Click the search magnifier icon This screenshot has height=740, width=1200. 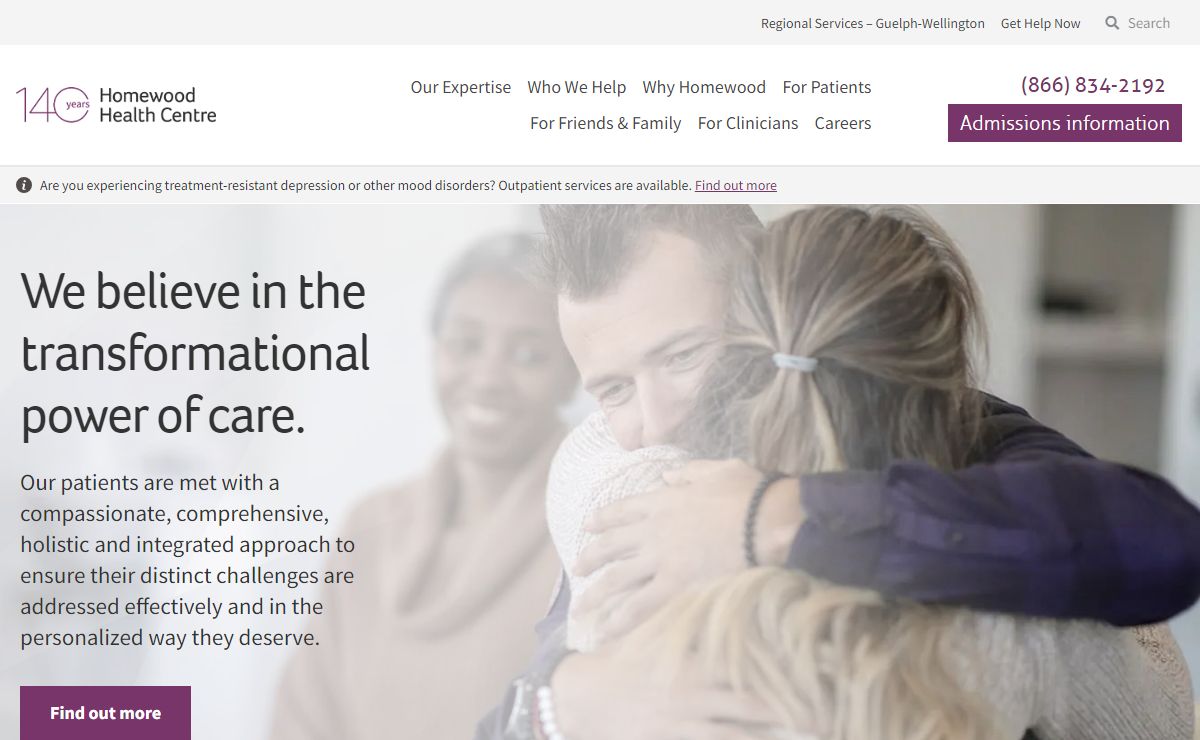click(1112, 23)
